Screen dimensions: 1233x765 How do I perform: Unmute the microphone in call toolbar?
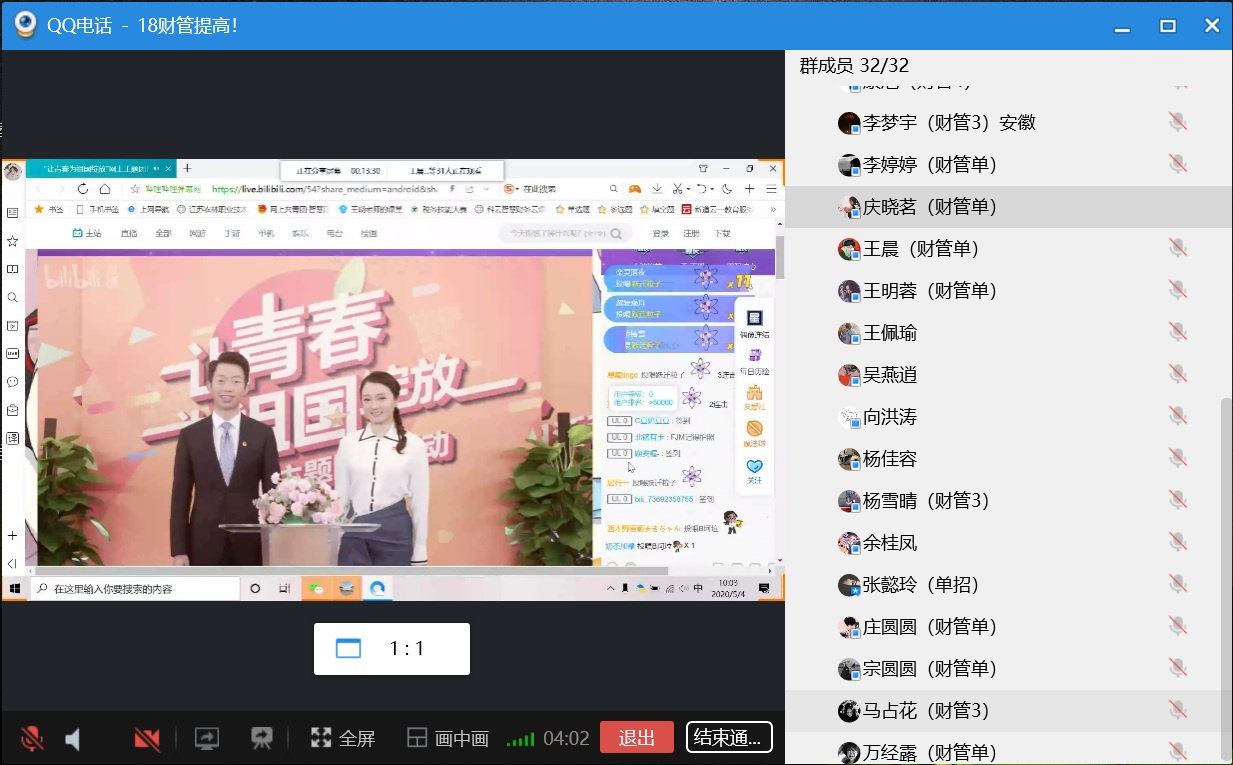(x=32, y=739)
